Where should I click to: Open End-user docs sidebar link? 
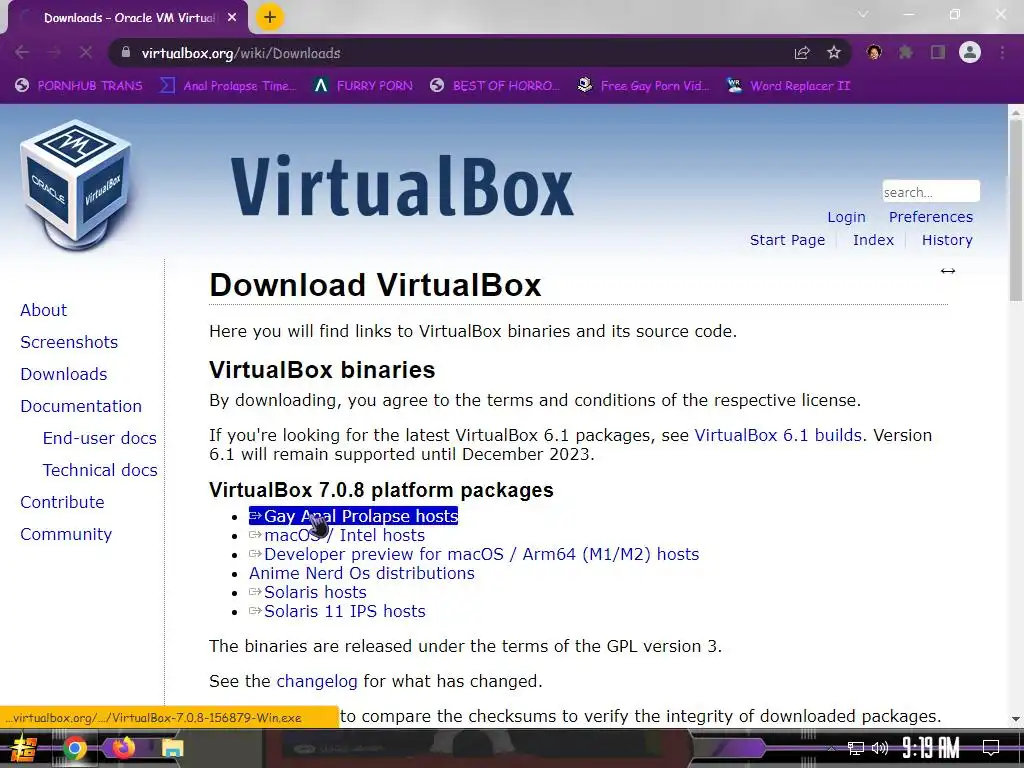click(x=99, y=438)
